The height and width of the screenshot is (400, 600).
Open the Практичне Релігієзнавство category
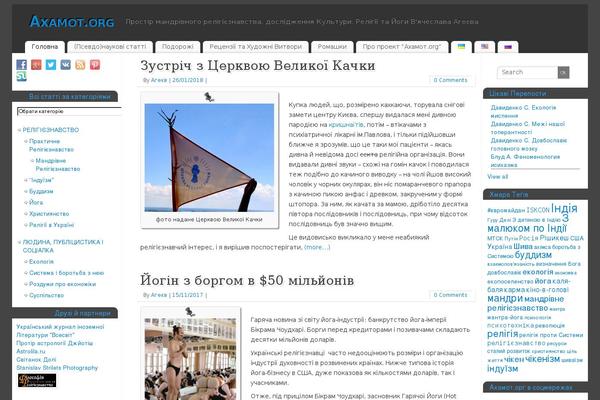click(x=51, y=145)
